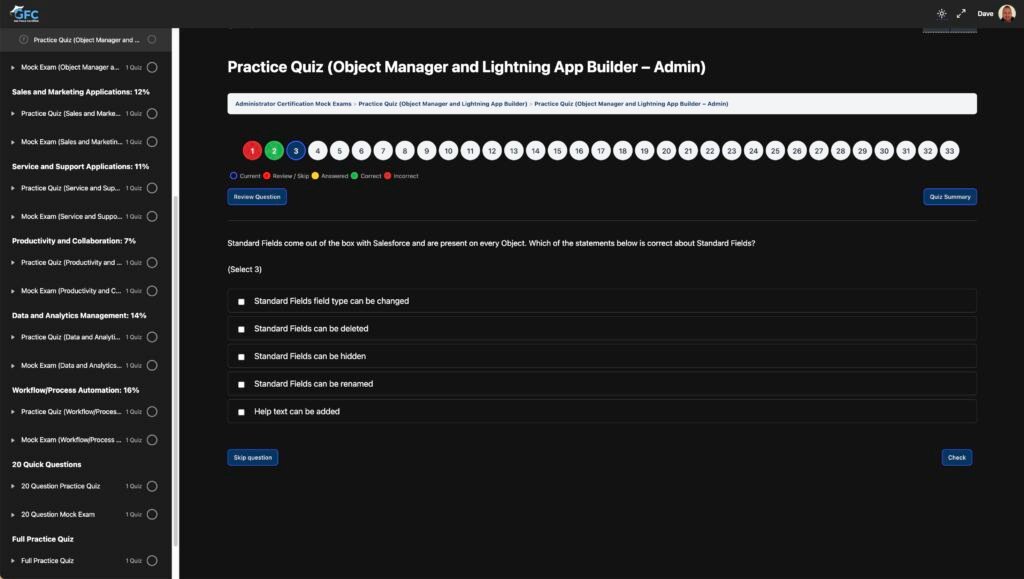This screenshot has height=579, width=1024.
Task: Go to question 2 marked correct
Action: (x=274, y=151)
